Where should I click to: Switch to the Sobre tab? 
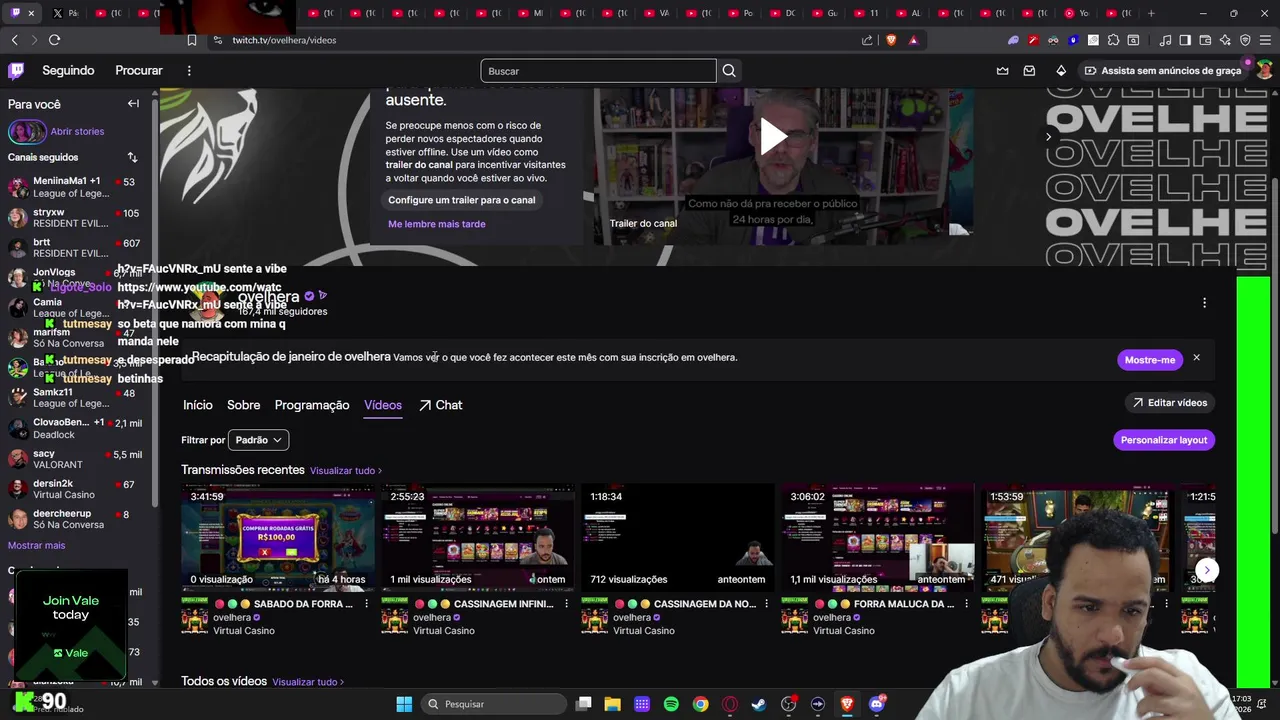pos(243,405)
